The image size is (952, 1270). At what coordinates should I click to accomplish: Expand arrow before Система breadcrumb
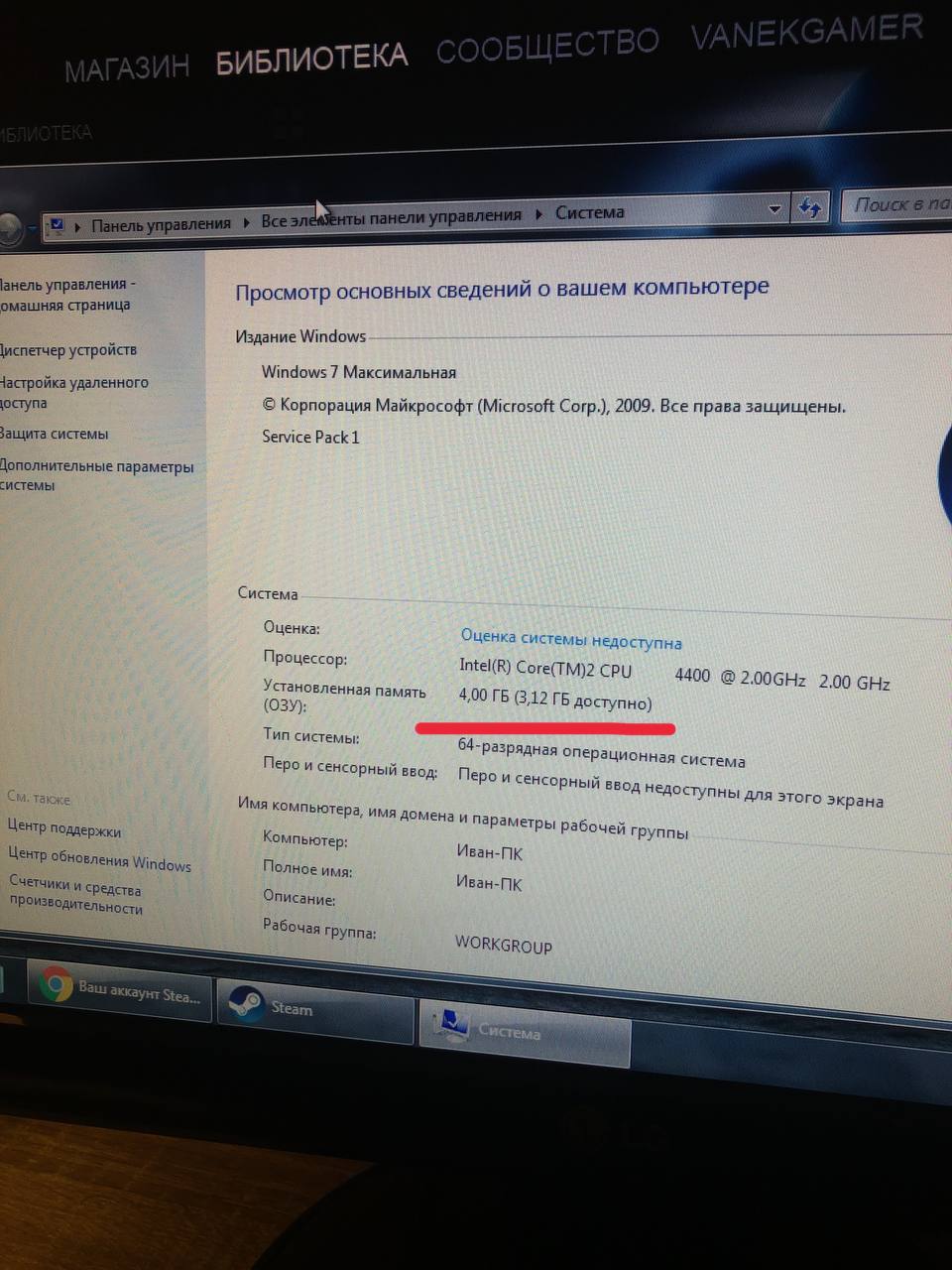538,213
